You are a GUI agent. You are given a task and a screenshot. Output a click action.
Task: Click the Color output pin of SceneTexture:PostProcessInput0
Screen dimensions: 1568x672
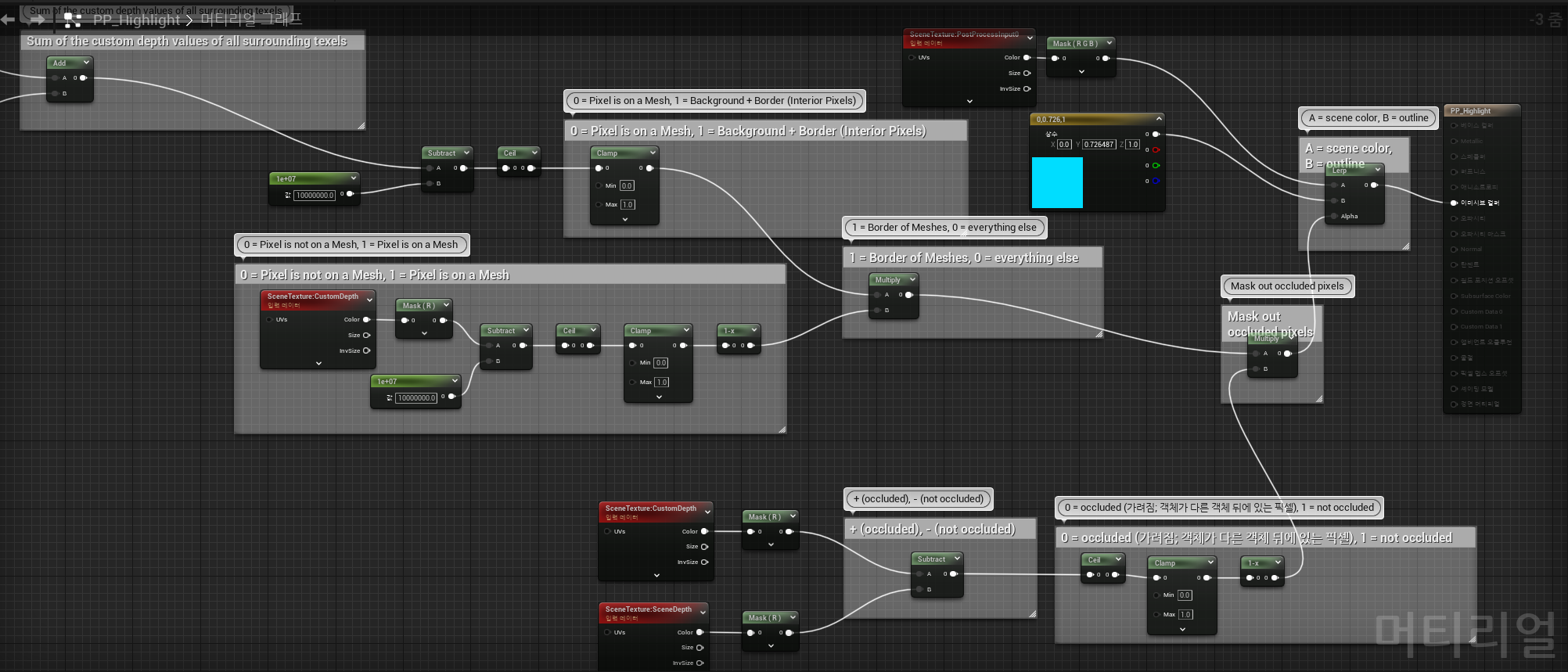(x=1027, y=57)
